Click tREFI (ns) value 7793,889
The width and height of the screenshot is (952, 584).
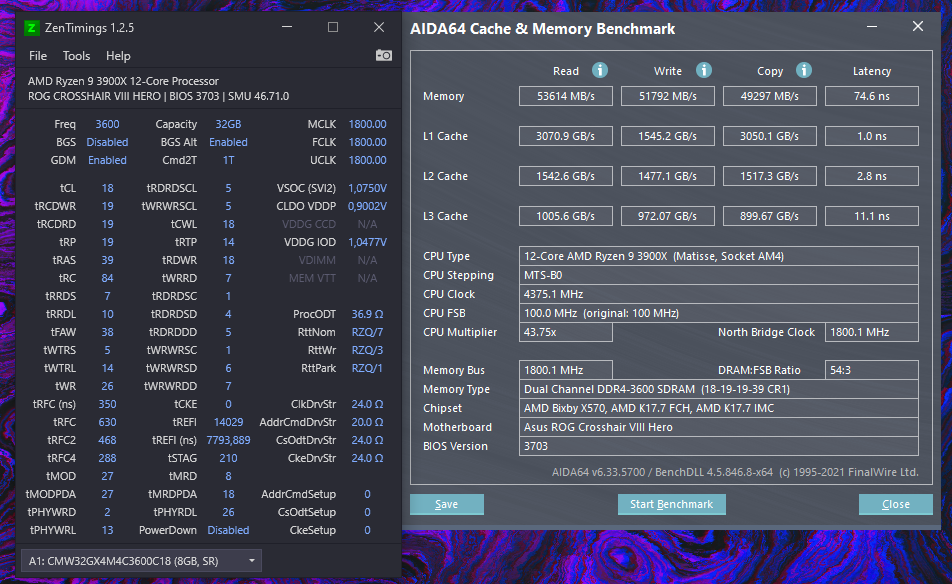coord(228,440)
